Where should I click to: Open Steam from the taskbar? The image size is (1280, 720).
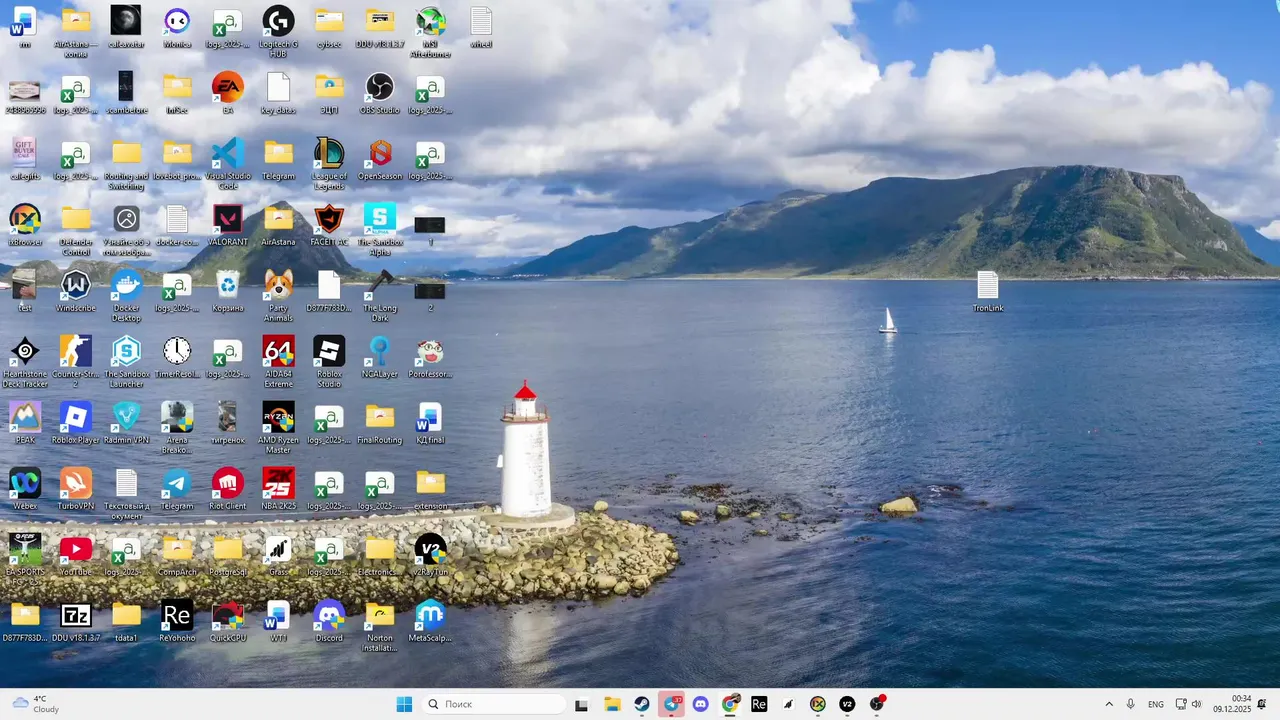coord(642,704)
